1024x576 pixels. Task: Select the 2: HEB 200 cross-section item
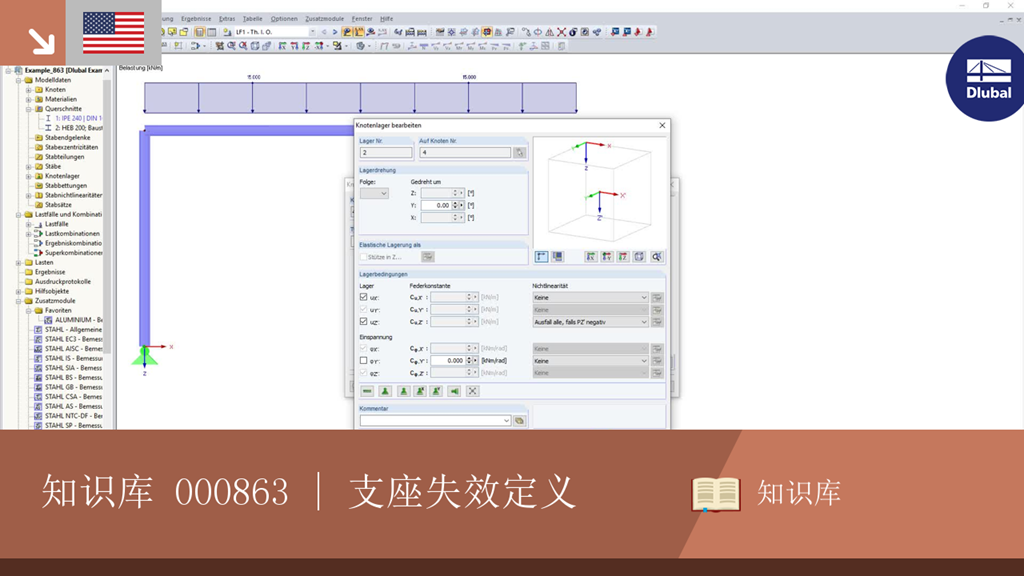click(x=78, y=128)
